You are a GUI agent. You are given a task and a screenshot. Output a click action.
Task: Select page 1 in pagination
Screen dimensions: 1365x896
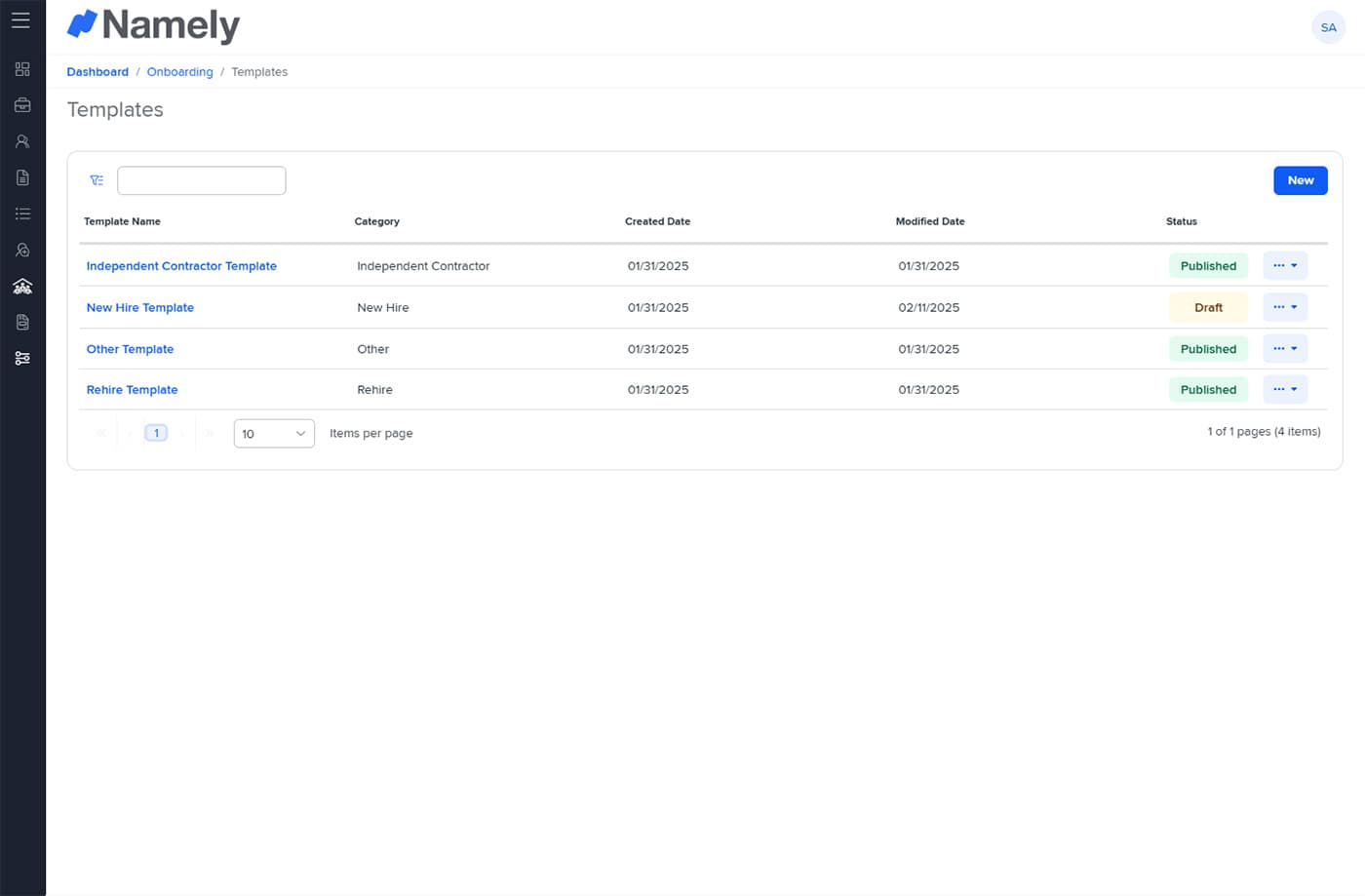(156, 433)
